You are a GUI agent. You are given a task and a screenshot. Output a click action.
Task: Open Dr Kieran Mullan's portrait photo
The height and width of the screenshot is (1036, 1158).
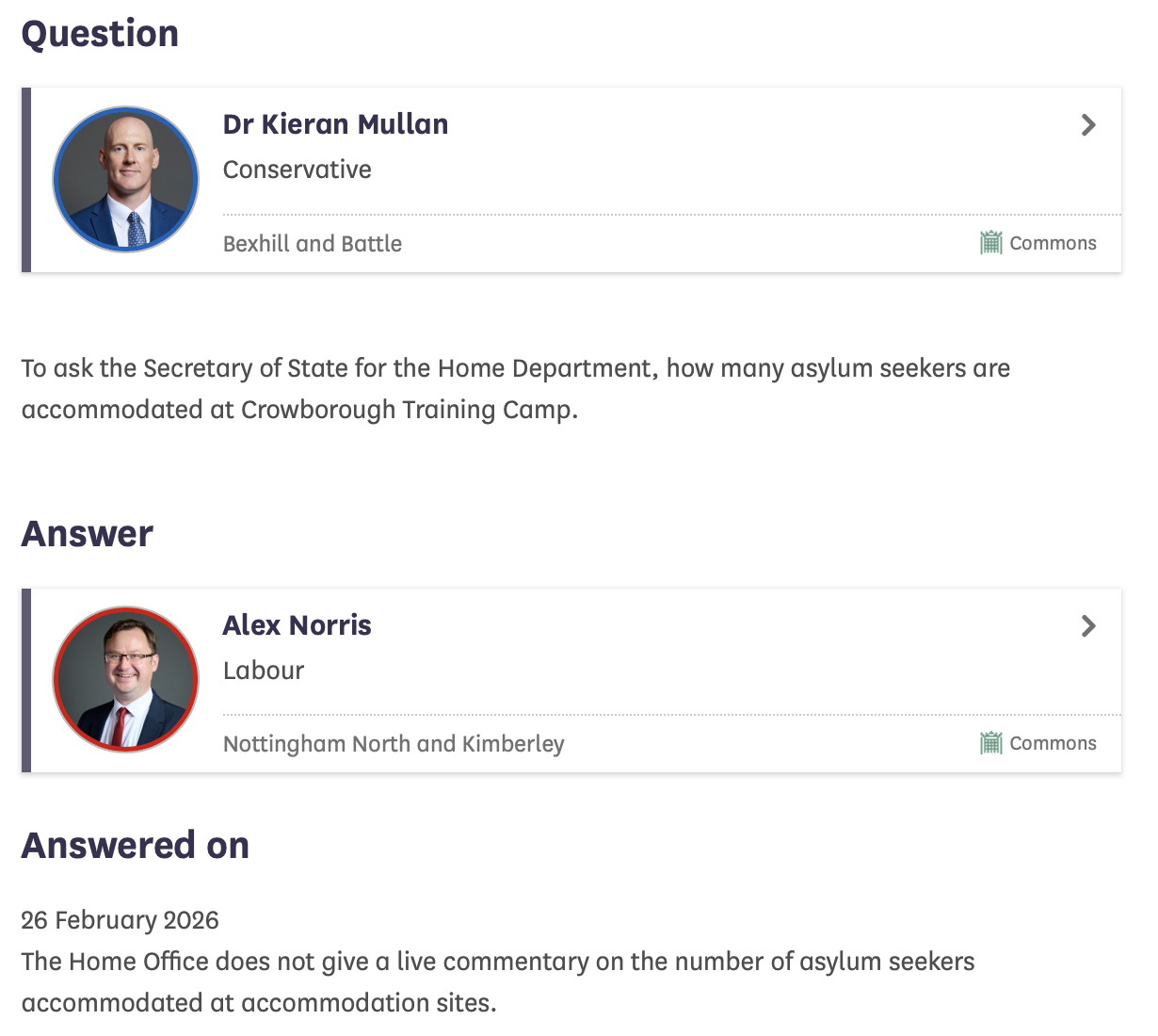[x=126, y=179]
